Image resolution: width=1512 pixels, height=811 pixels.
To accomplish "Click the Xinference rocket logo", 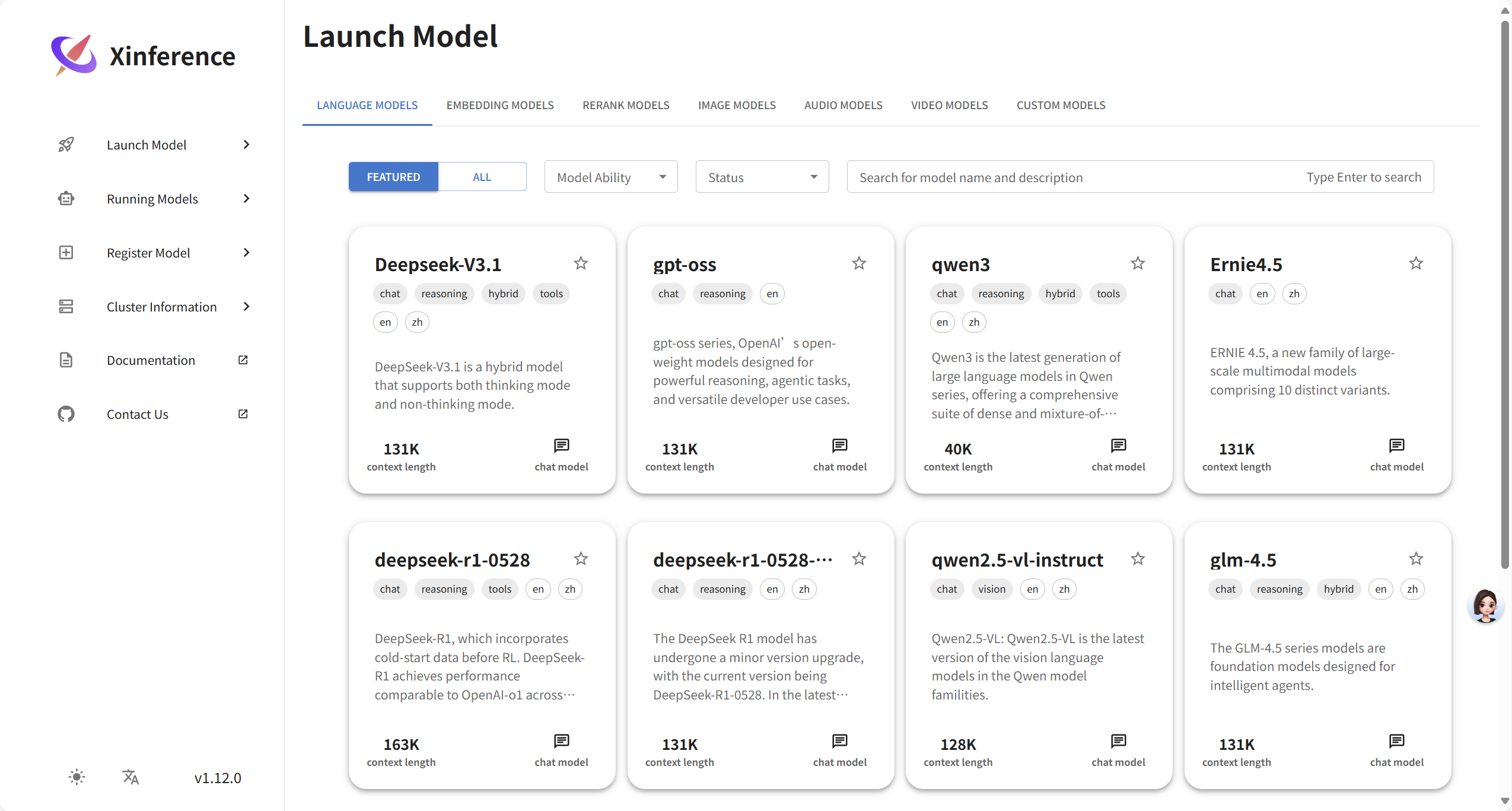I will pyautogui.click(x=74, y=55).
